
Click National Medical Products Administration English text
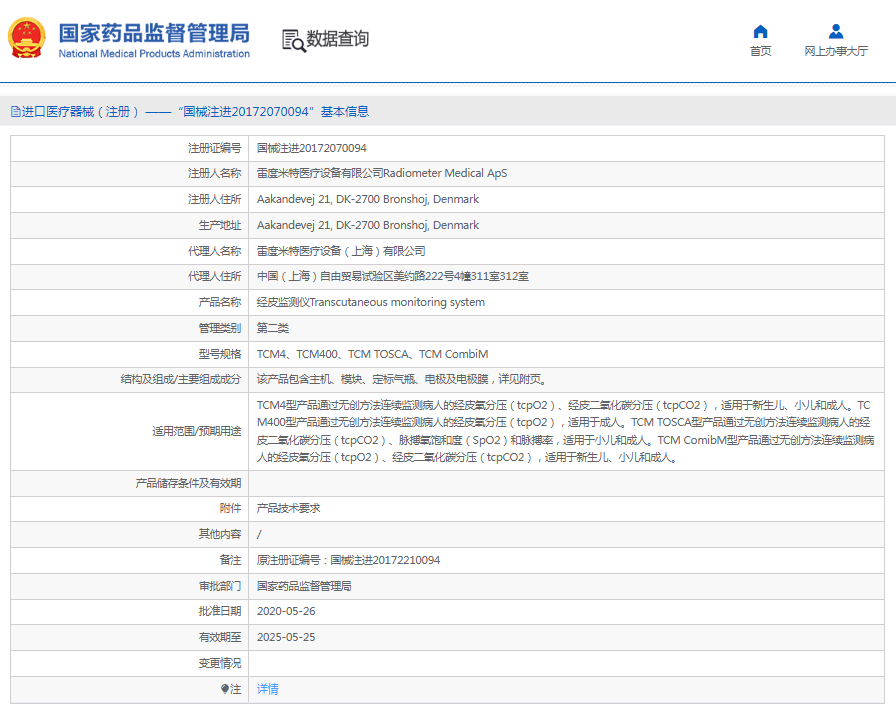pos(153,54)
